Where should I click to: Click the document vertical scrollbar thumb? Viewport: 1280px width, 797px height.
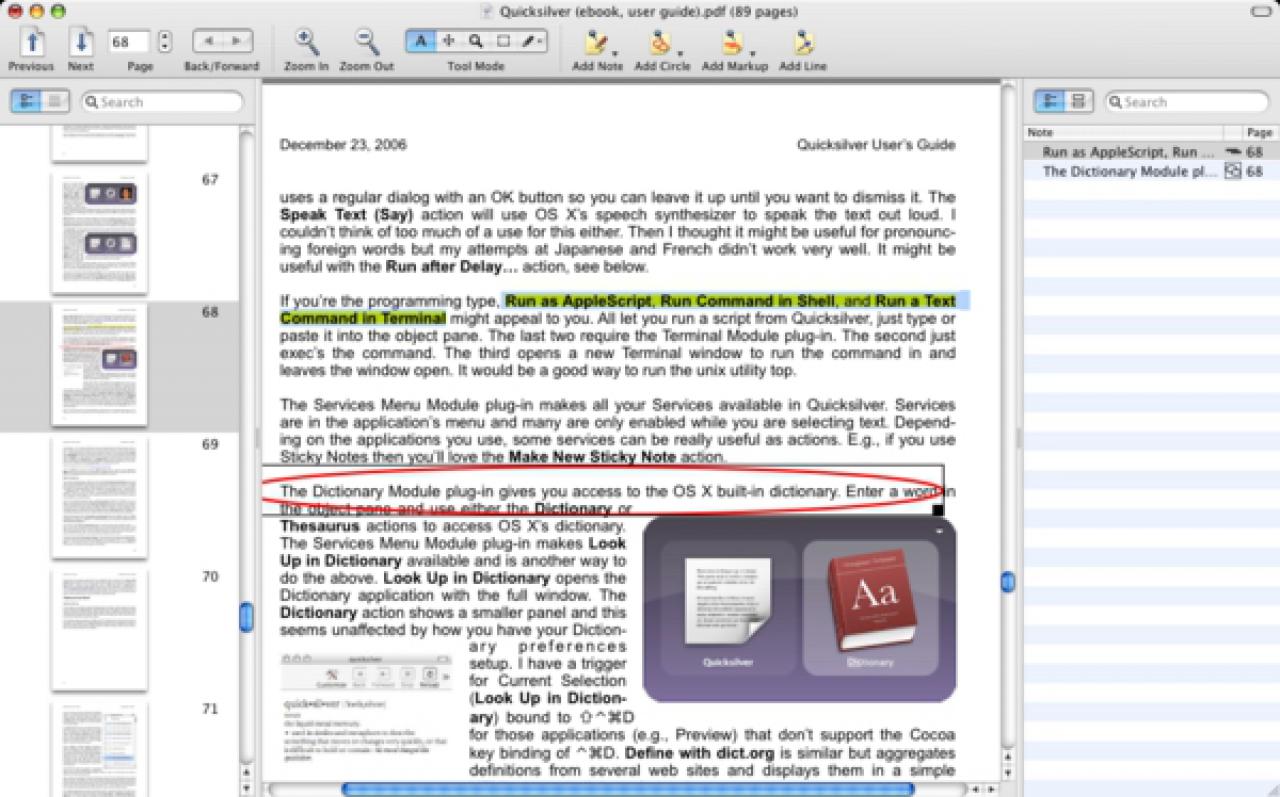coord(1008,581)
